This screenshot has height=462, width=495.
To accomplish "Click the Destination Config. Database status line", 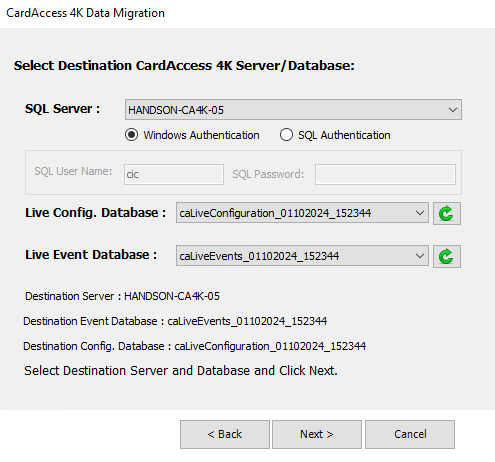I will 194,346.
